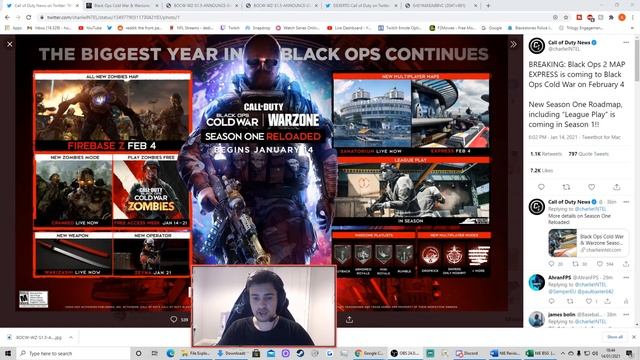This screenshot has width=640, height=360.
Task: Open the YouTube bookmark
Action: click(90, 28)
